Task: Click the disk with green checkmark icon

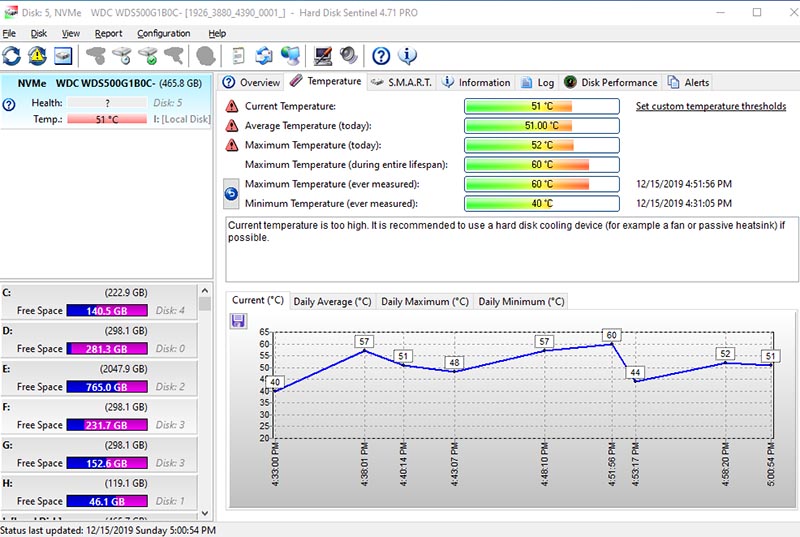Action: pos(148,56)
